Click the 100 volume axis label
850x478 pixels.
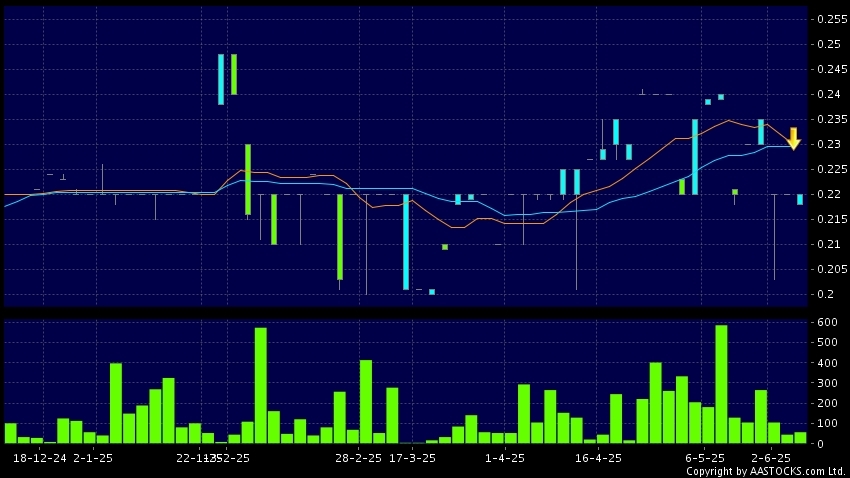coord(828,423)
